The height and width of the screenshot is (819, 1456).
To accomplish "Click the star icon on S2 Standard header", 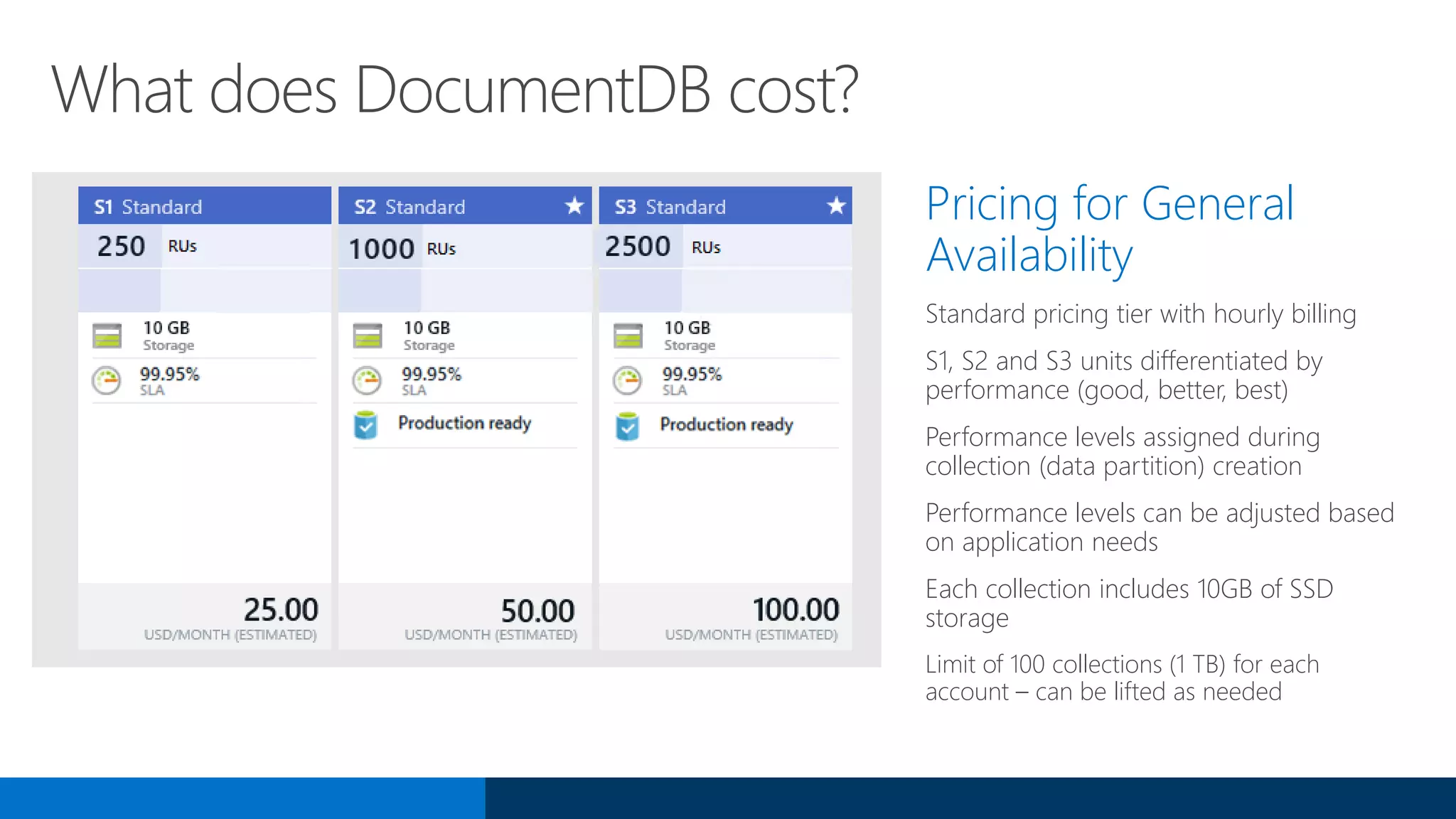I will [x=574, y=206].
